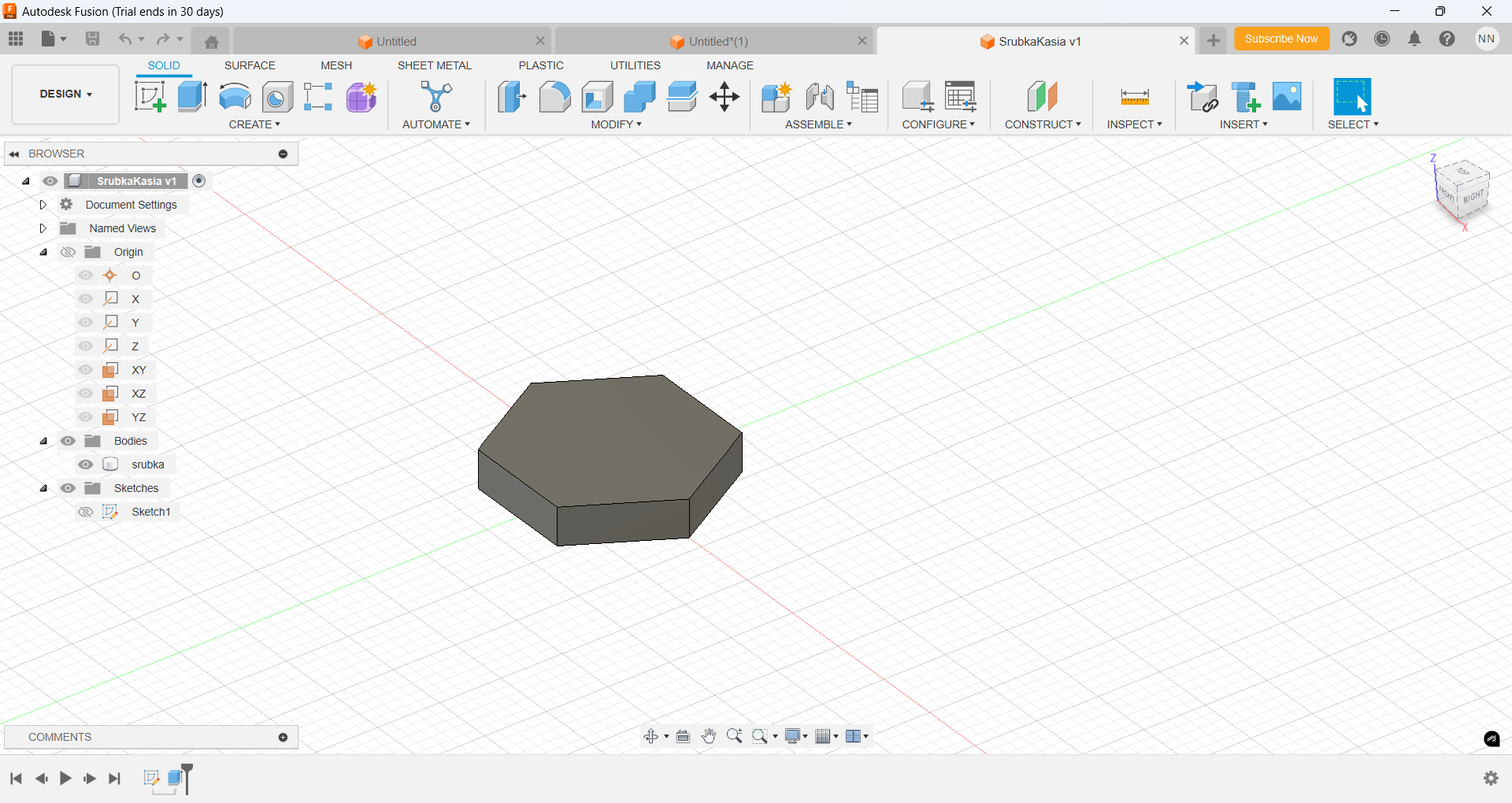Show the XY plane
Viewport: 1512px width, 803px height.
point(86,370)
